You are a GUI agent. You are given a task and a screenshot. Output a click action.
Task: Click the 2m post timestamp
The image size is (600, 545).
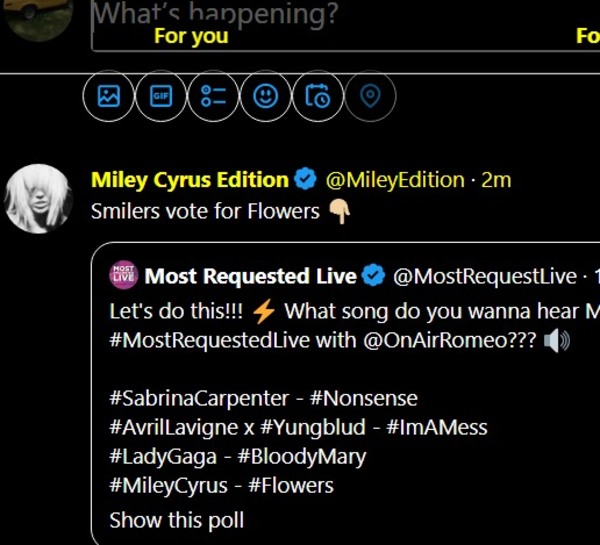496,180
